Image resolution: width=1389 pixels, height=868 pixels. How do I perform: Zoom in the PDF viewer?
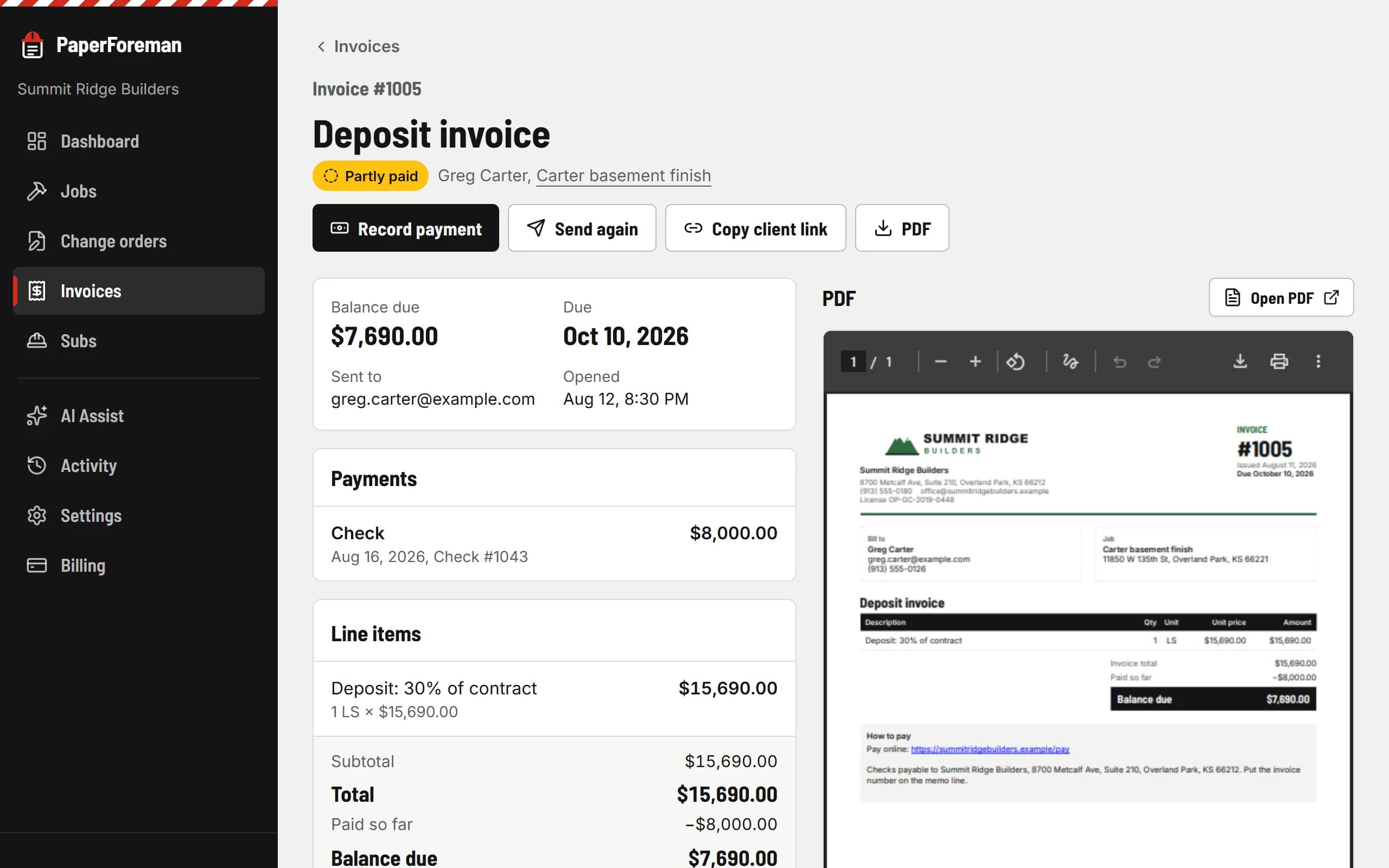[x=975, y=362]
